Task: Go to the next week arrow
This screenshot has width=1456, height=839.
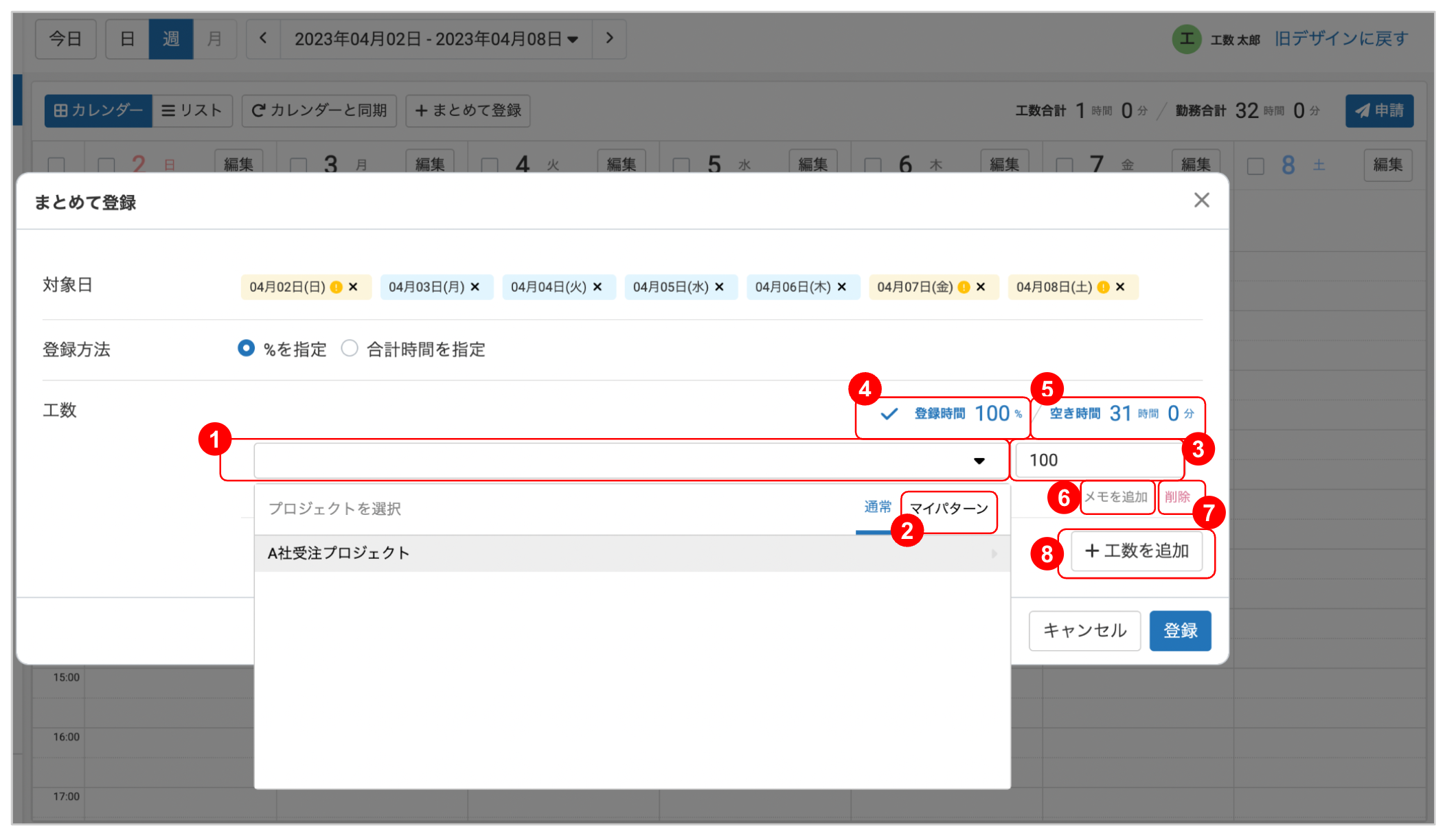Action: (x=609, y=38)
